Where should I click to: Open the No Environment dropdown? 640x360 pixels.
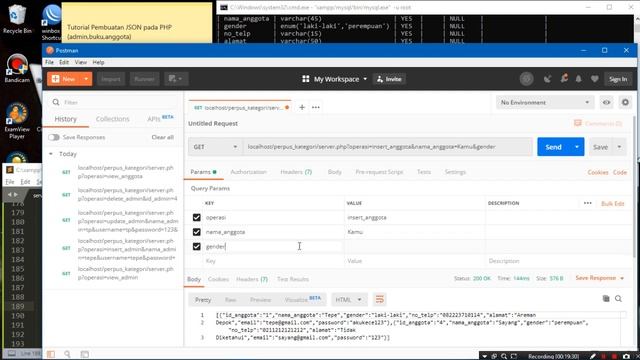[x=545, y=102]
